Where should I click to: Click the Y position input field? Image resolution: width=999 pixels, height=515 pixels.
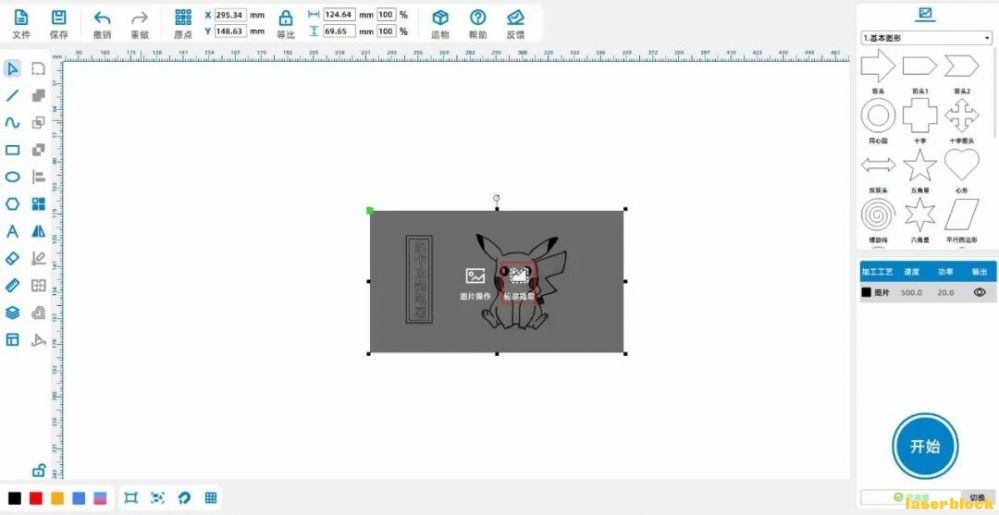(x=231, y=31)
